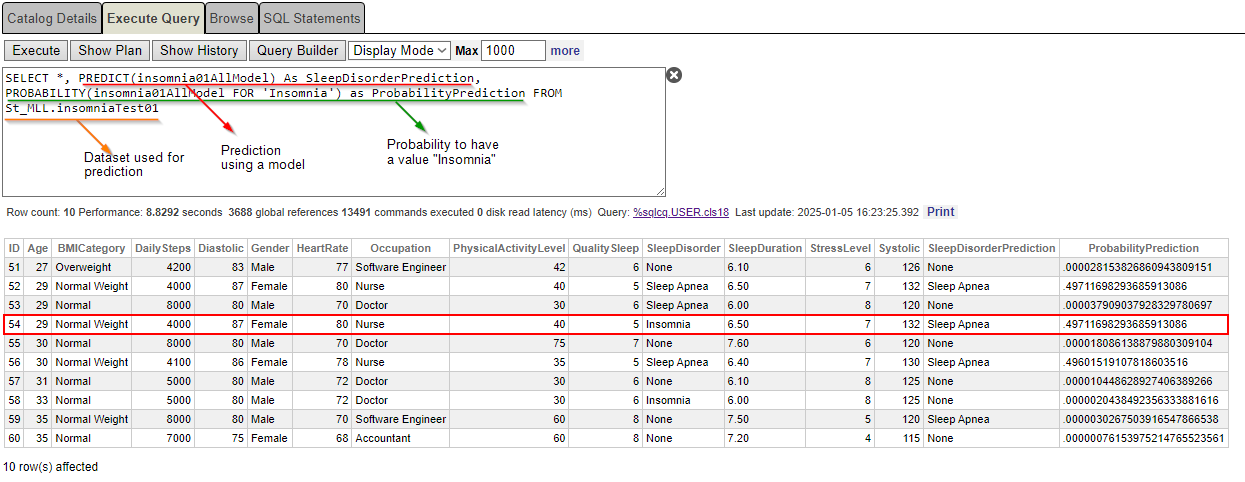Click Show History button
1245x482 pixels.
[x=199, y=50]
